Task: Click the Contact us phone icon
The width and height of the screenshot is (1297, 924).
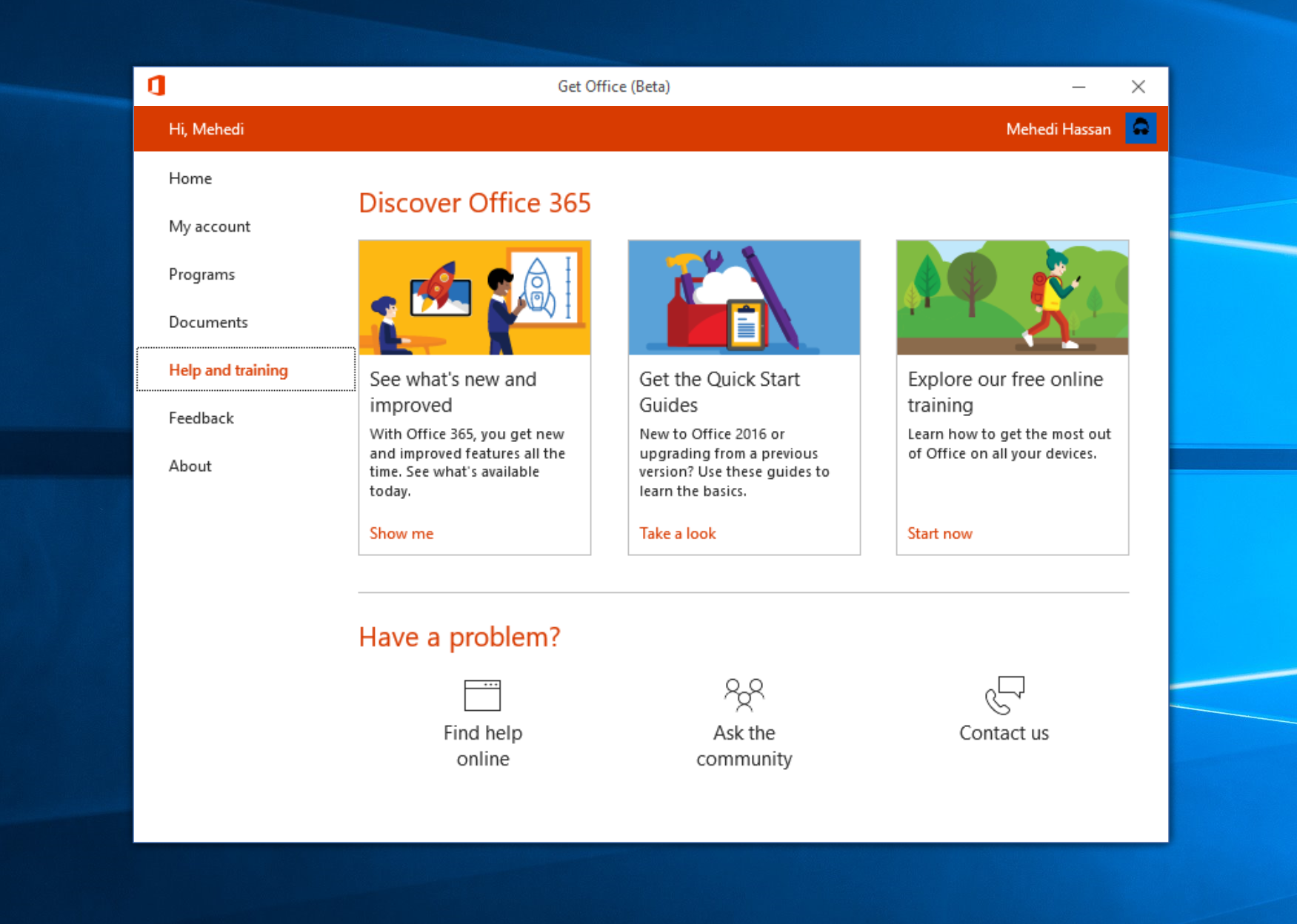Action: pos(1004,694)
